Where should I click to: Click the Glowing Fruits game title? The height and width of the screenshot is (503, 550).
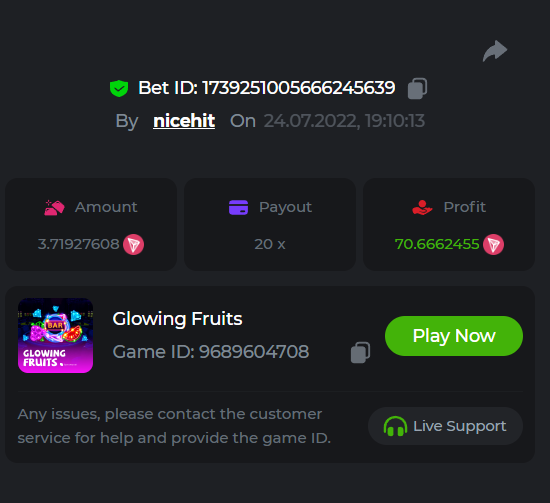177,319
